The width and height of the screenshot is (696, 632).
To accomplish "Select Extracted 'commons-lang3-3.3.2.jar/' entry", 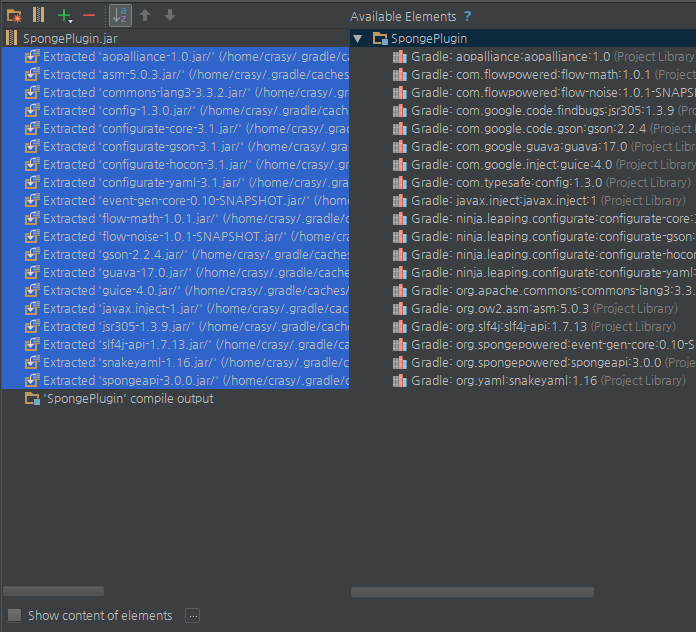I will [175, 92].
